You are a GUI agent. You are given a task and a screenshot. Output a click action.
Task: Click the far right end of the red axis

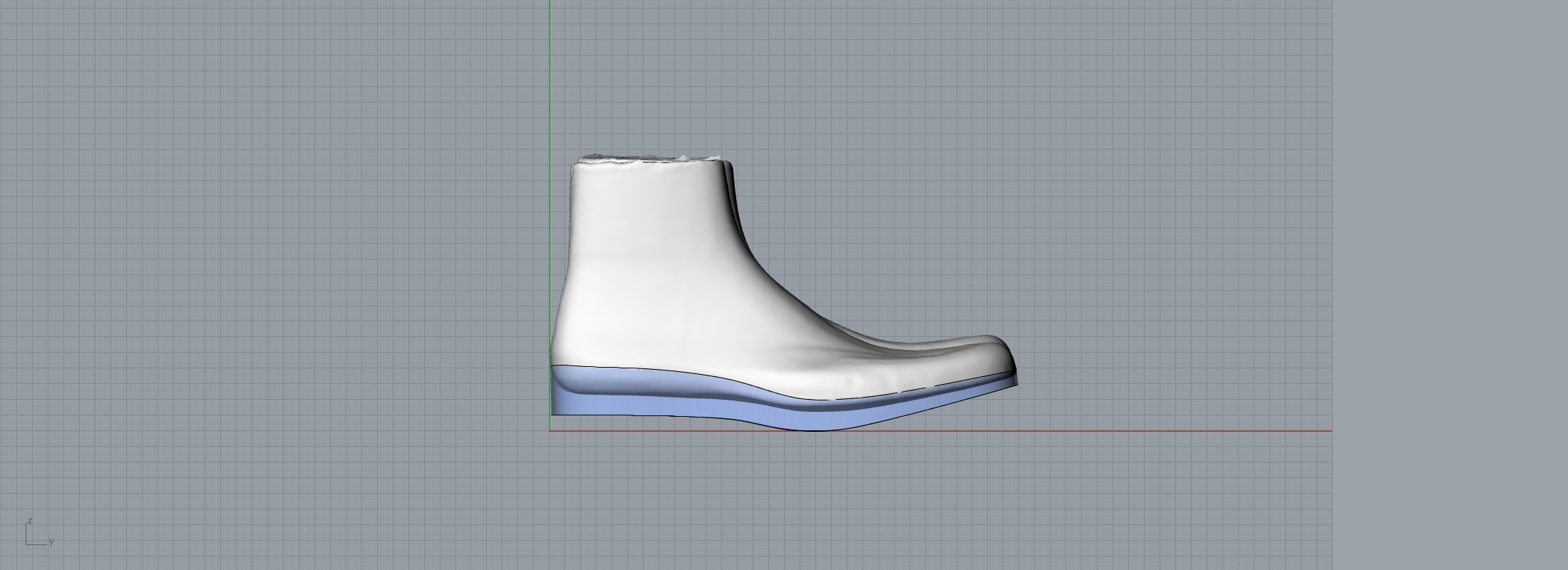pyautogui.click(x=1329, y=431)
